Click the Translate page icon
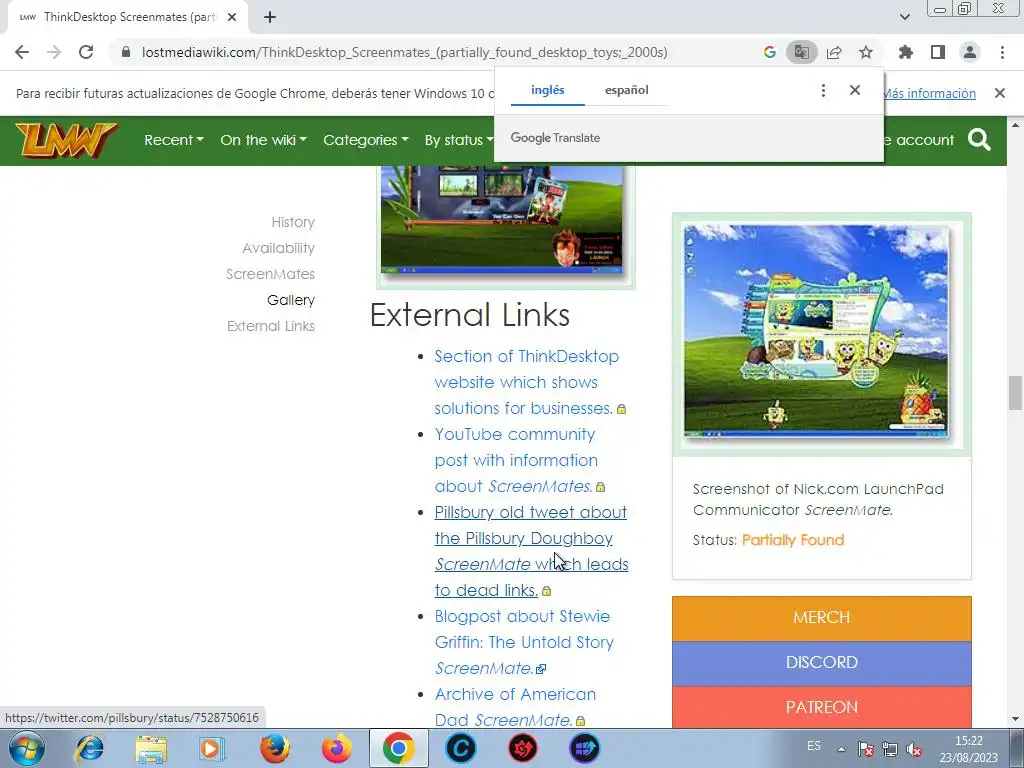Screen dimensions: 1024x768 pyautogui.click(x=801, y=52)
